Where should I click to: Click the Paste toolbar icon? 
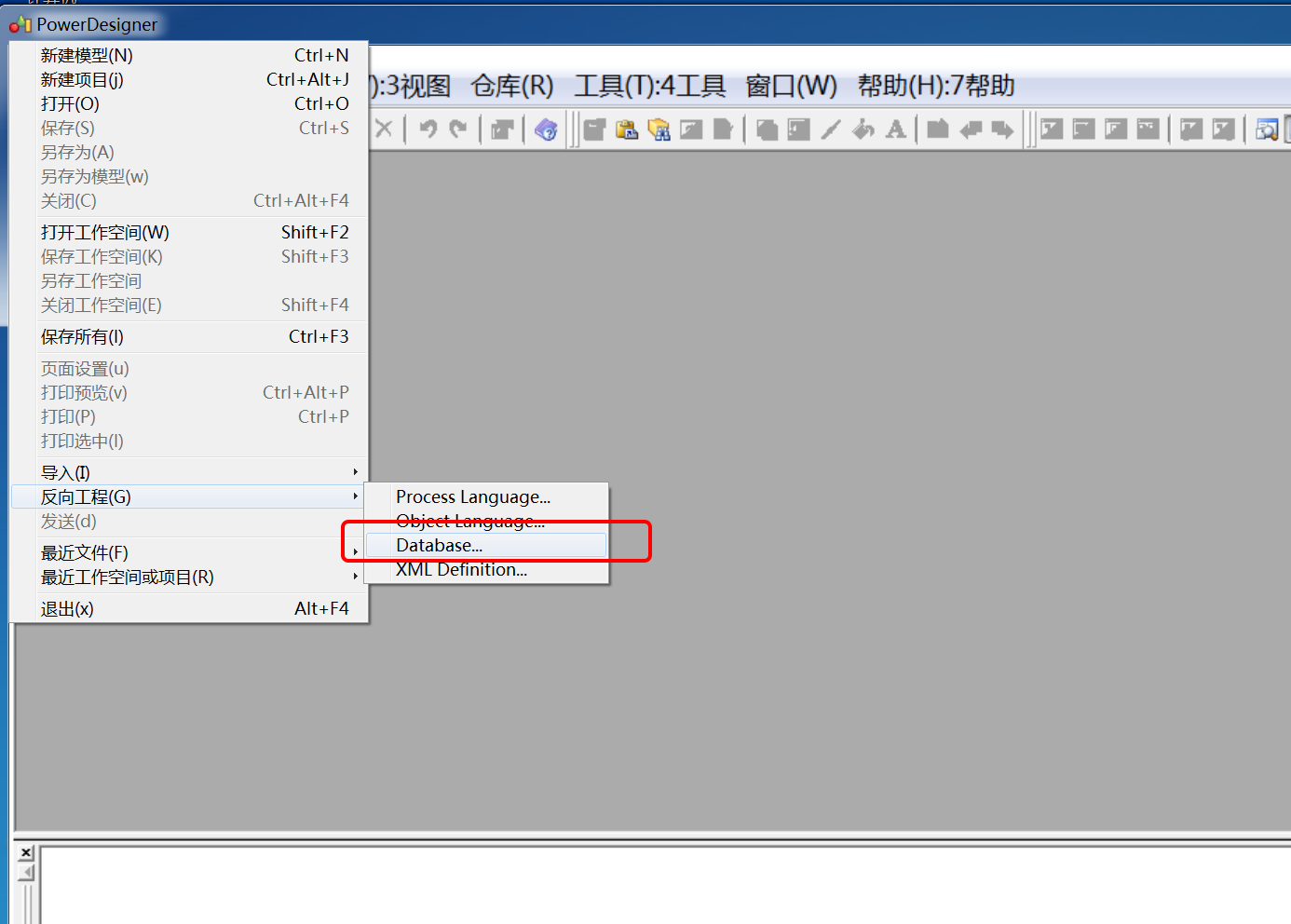coord(627,129)
